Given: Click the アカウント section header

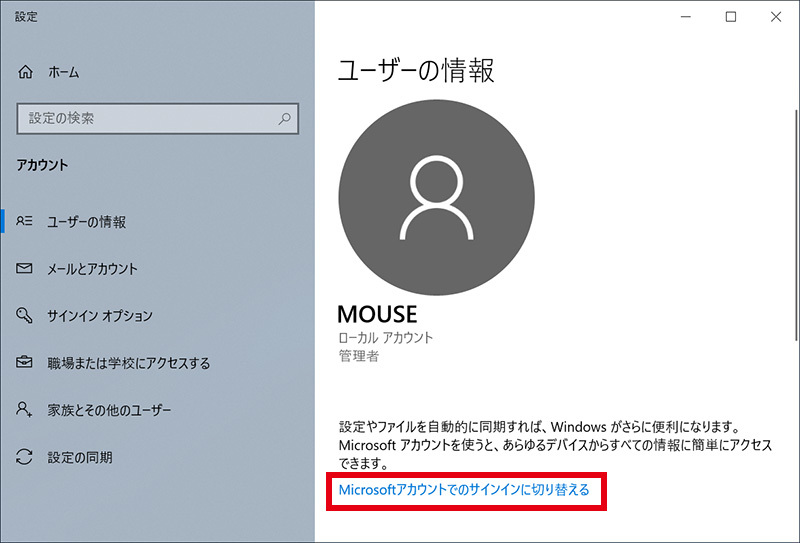Looking at the screenshot, I should pos(42,165).
